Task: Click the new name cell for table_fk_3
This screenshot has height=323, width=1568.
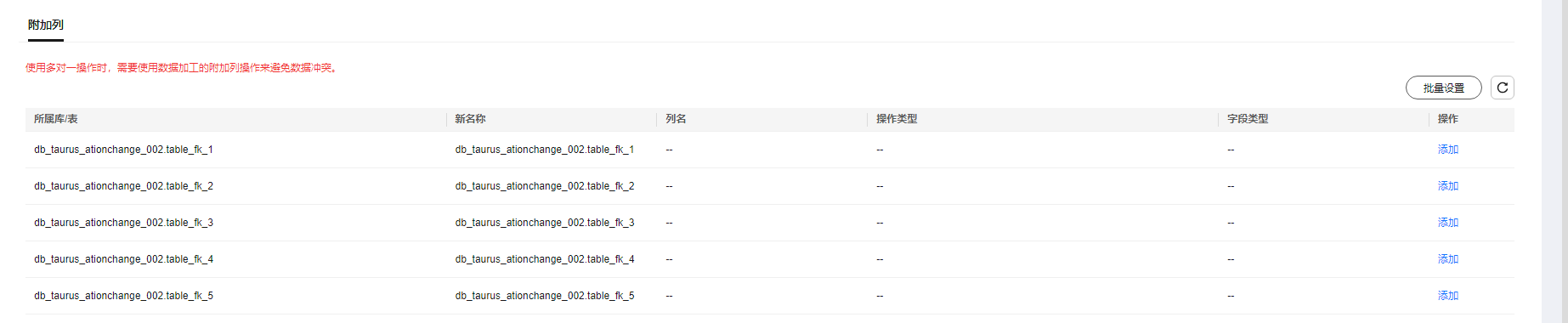Action: pos(545,223)
